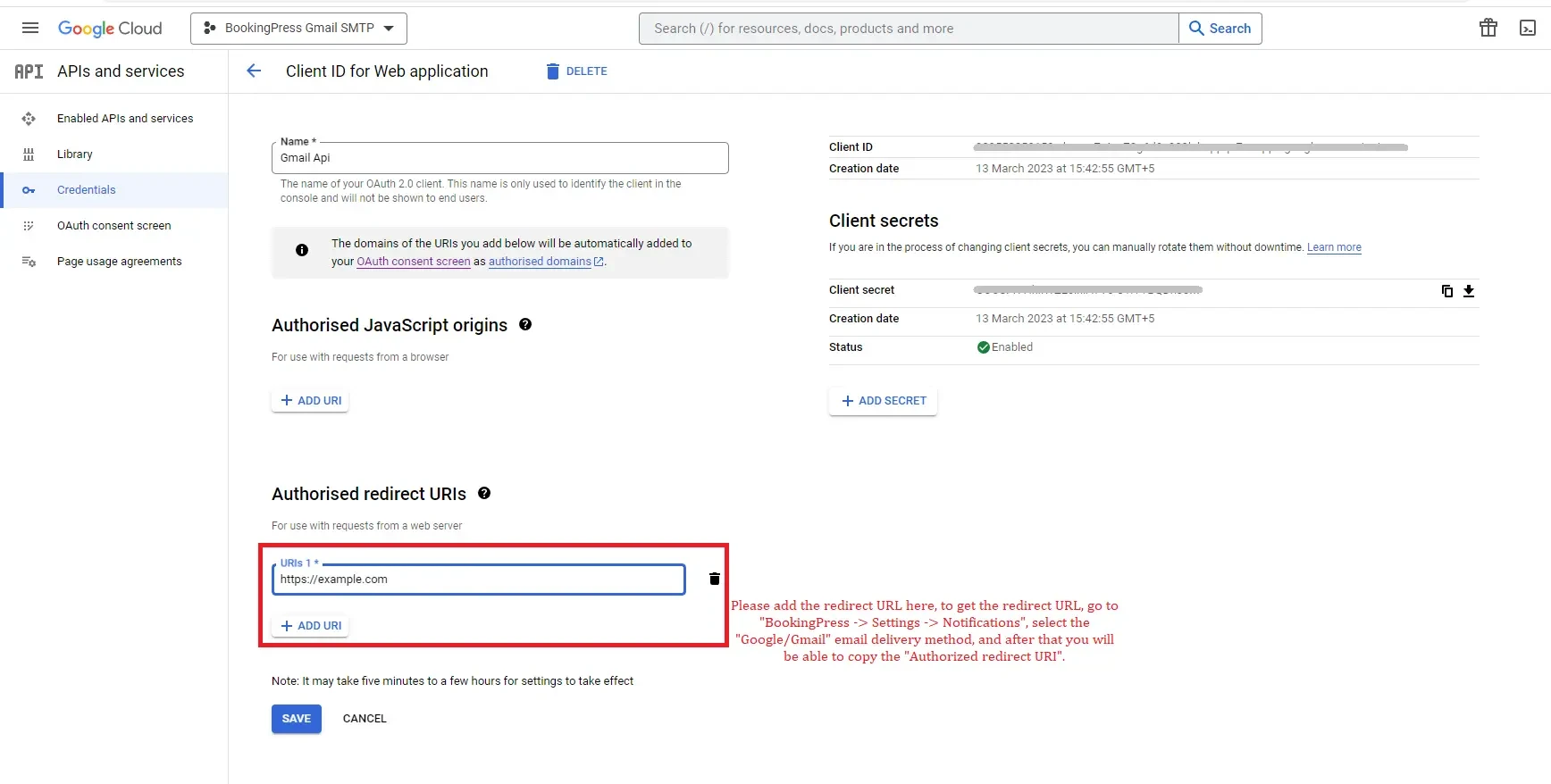Click the SAVE button
The width and height of the screenshot is (1551, 784).
tap(297, 719)
